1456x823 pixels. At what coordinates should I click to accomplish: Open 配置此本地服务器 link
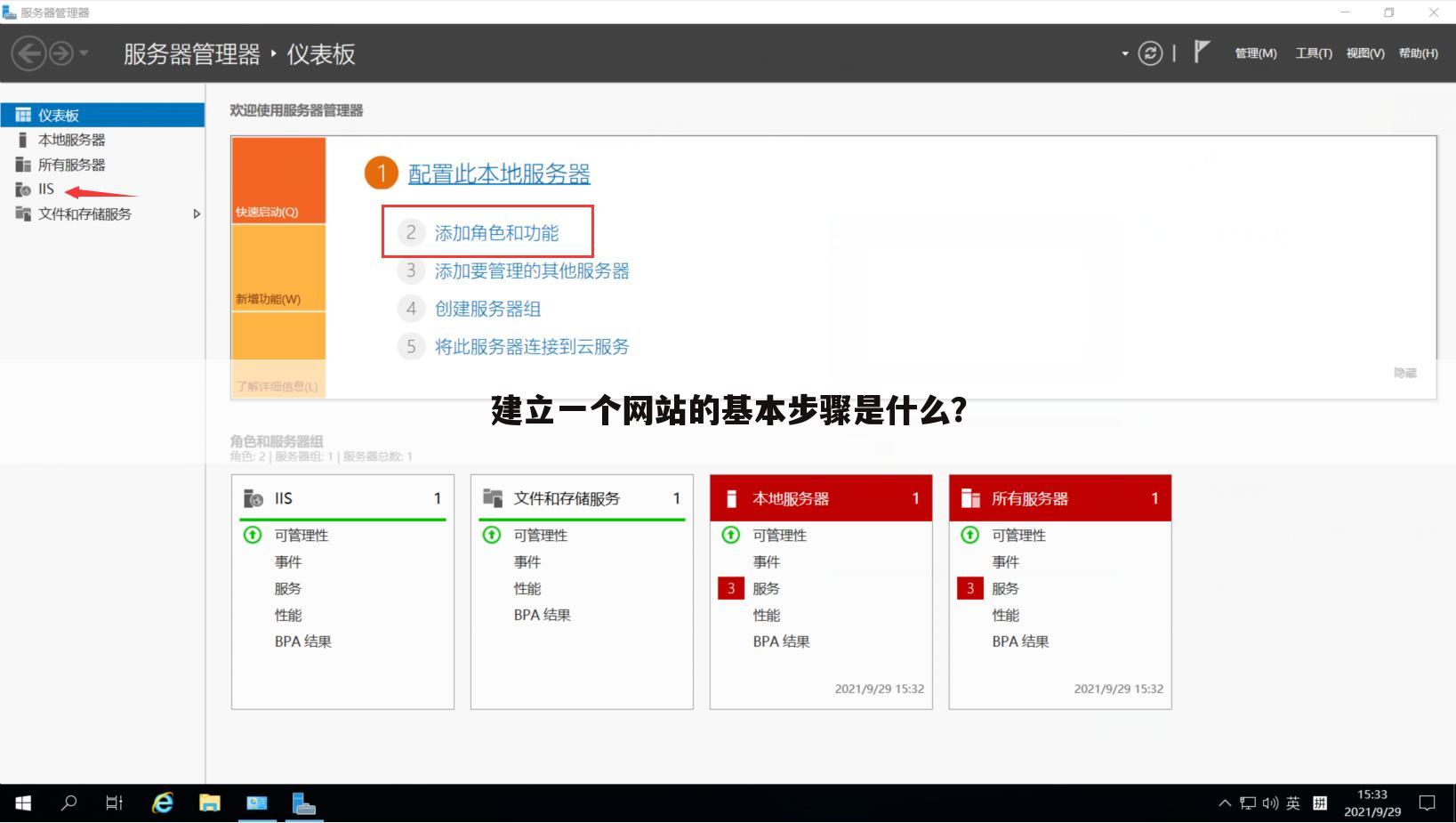(498, 174)
